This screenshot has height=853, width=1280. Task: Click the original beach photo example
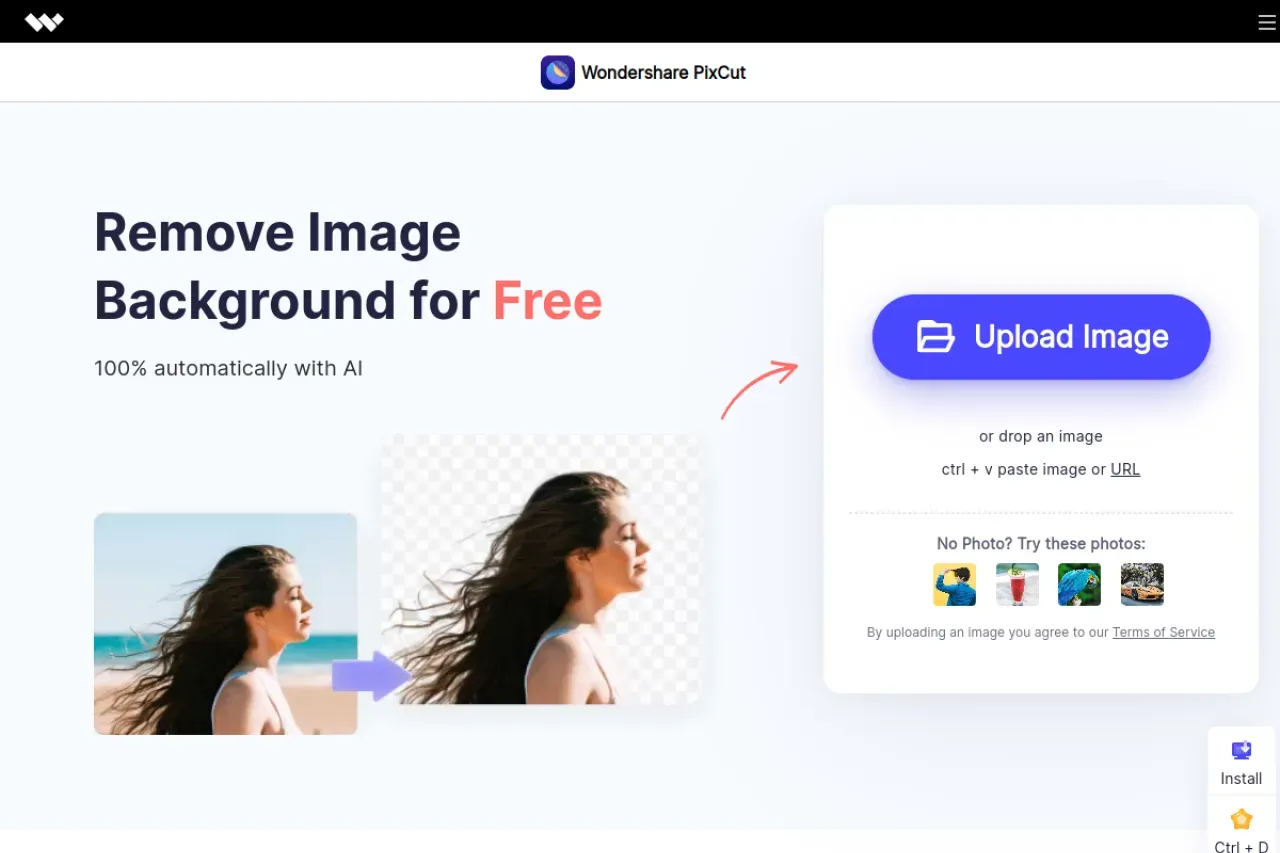click(225, 624)
